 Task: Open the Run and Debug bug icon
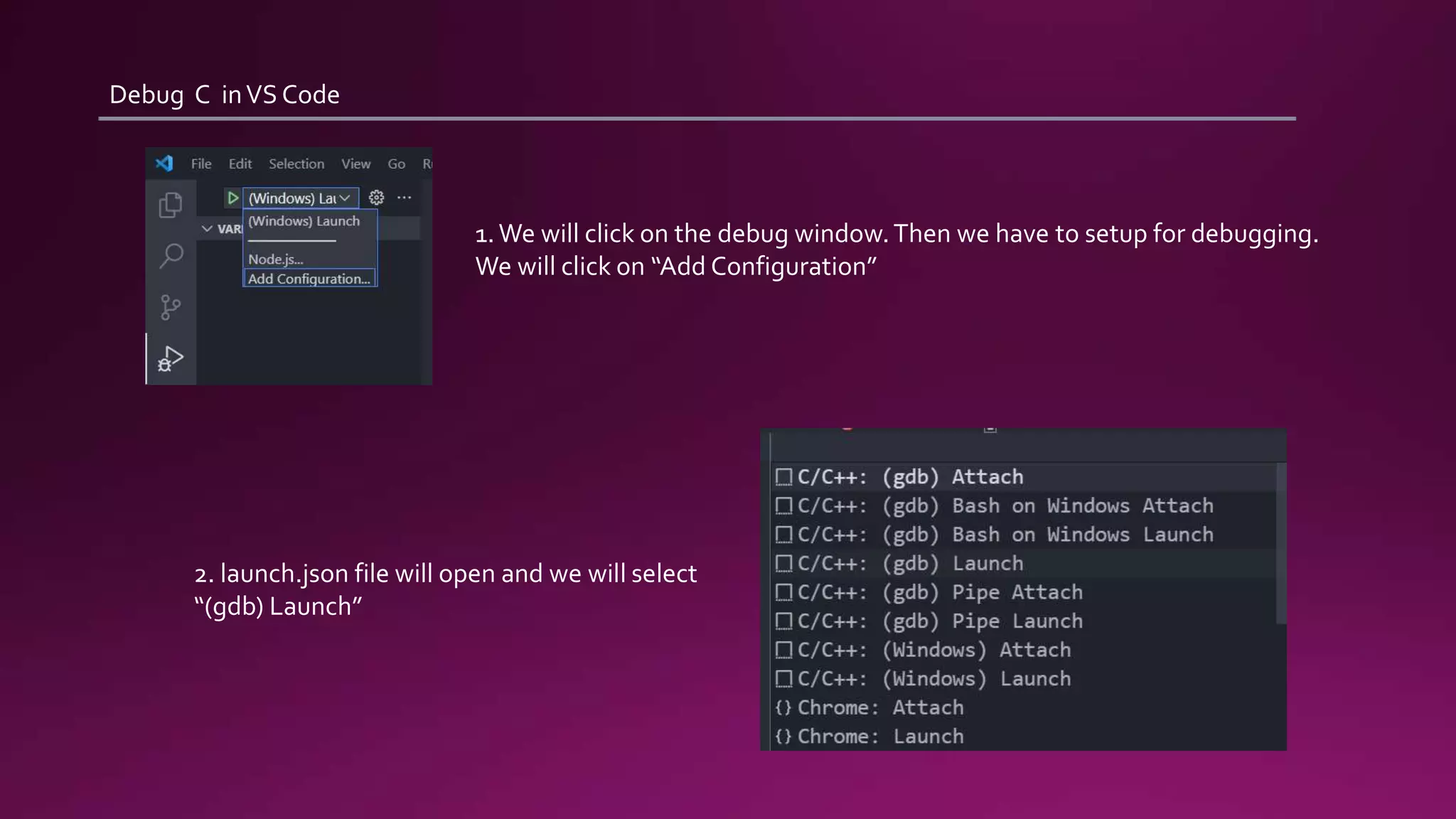click(x=171, y=358)
